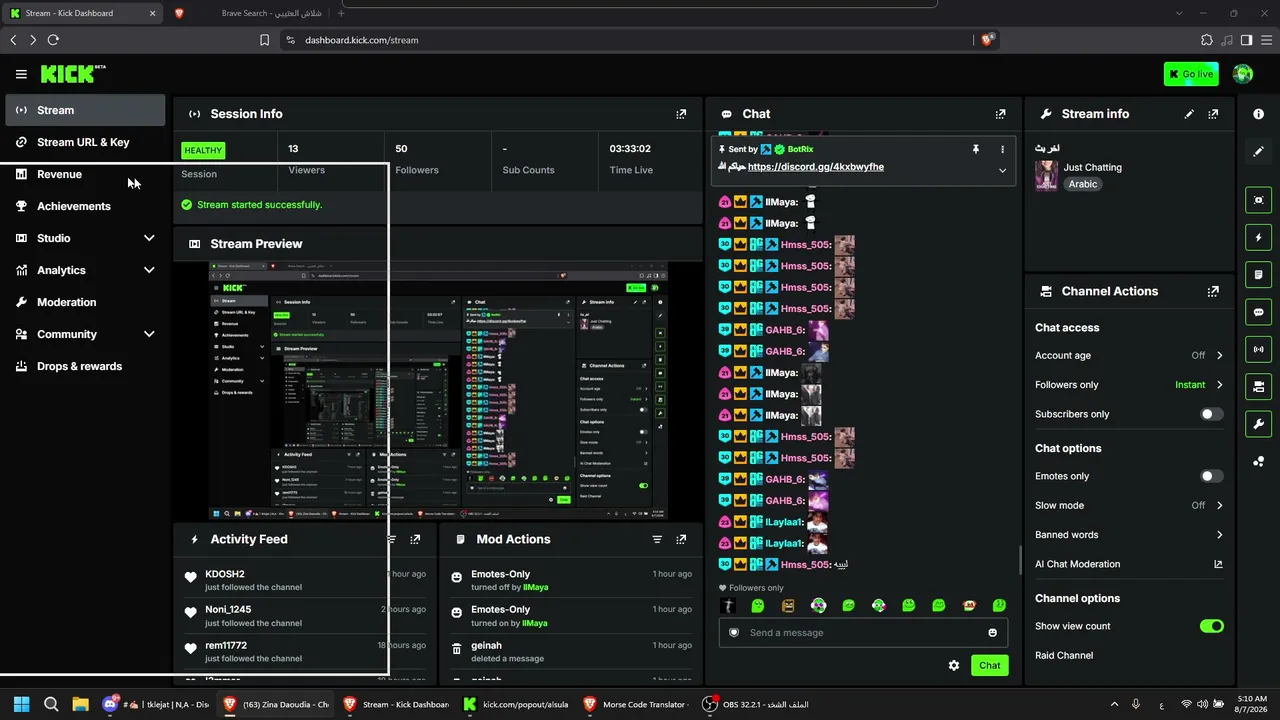Disable Show view count switch
The height and width of the screenshot is (720, 1280).
(1211, 626)
